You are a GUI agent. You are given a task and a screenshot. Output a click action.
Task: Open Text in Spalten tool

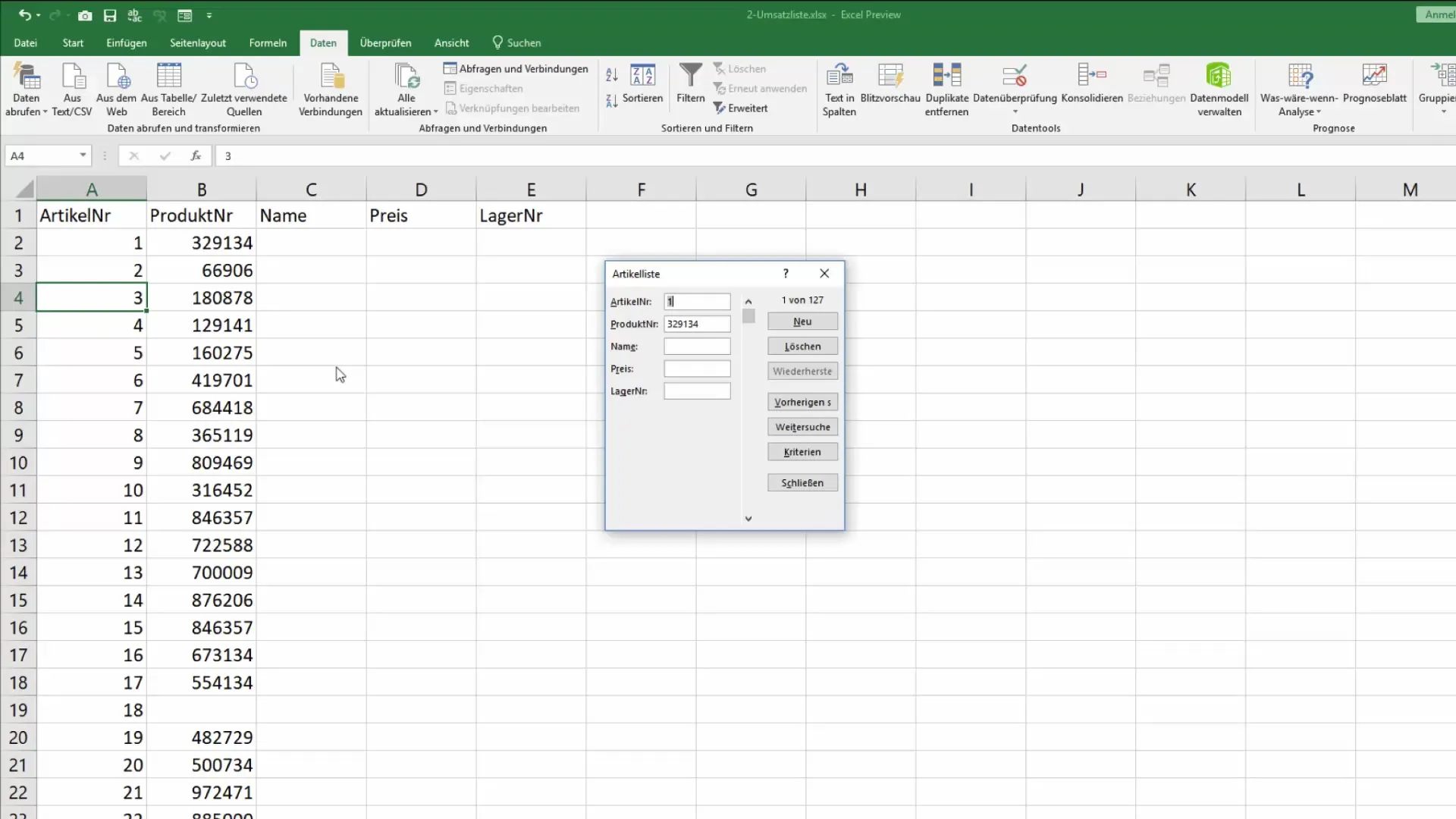pyautogui.click(x=839, y=89)
